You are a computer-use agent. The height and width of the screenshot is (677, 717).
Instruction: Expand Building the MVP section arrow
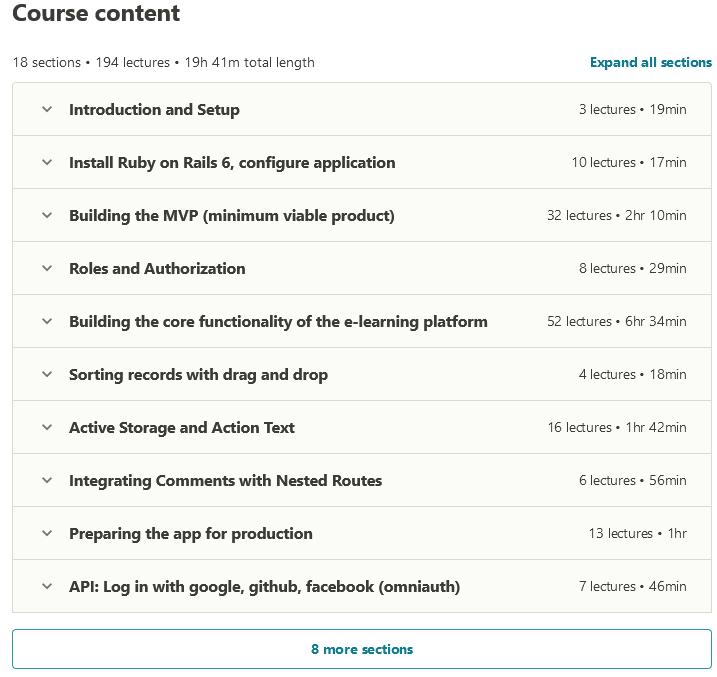47,216
